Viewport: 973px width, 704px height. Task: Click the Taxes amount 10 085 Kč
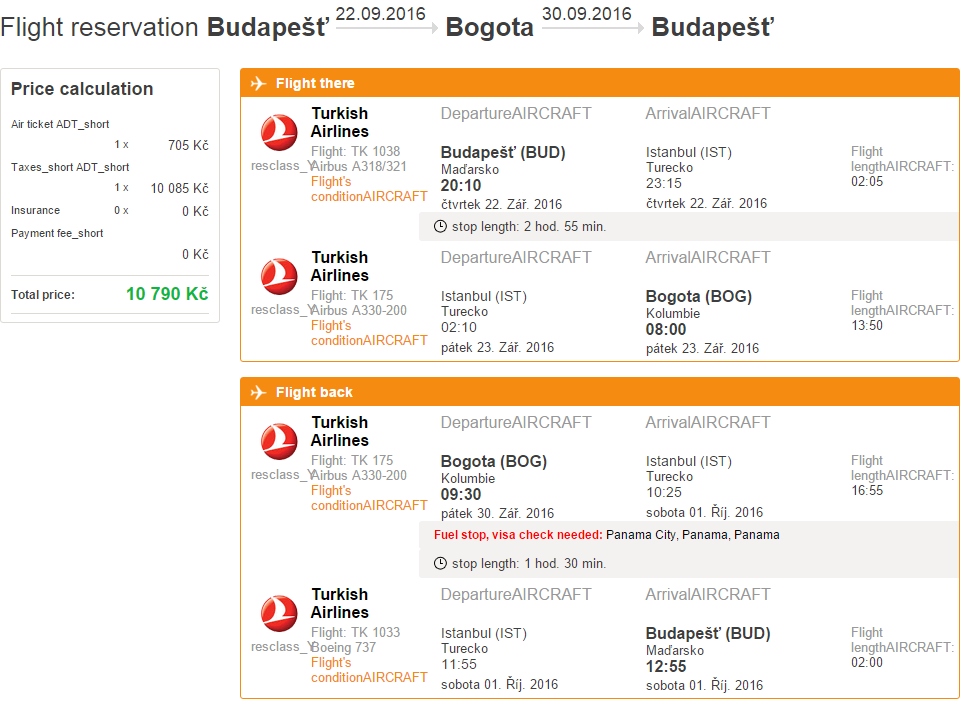click(179, 188)
